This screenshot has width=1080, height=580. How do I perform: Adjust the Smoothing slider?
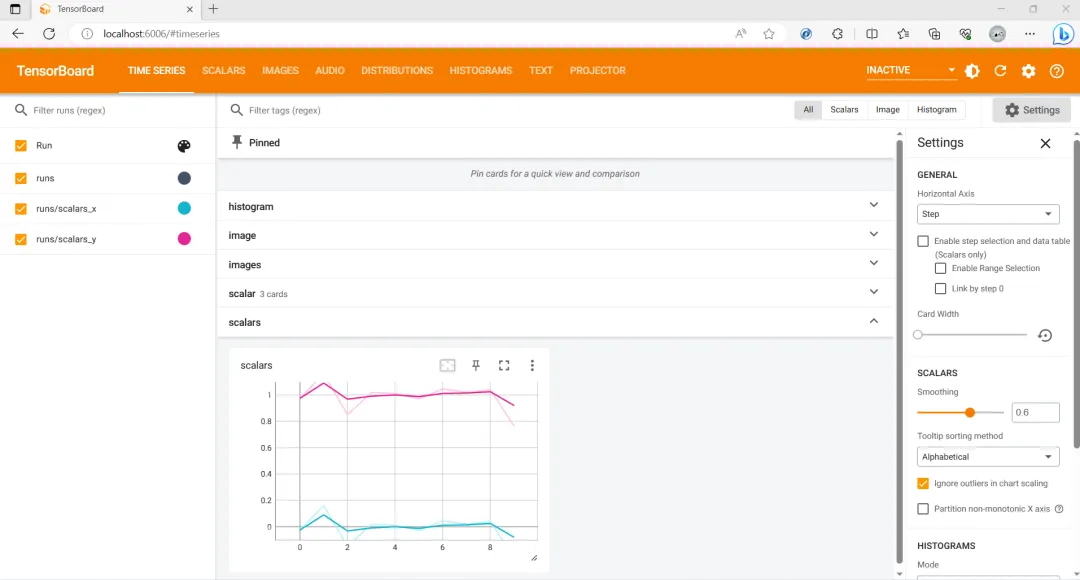968,412
